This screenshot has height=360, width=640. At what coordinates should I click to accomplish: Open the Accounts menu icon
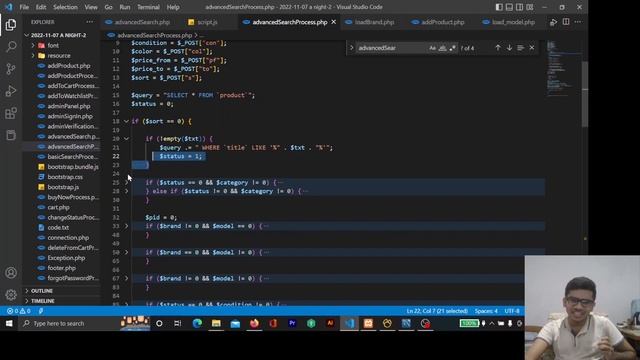pos(11,273)
